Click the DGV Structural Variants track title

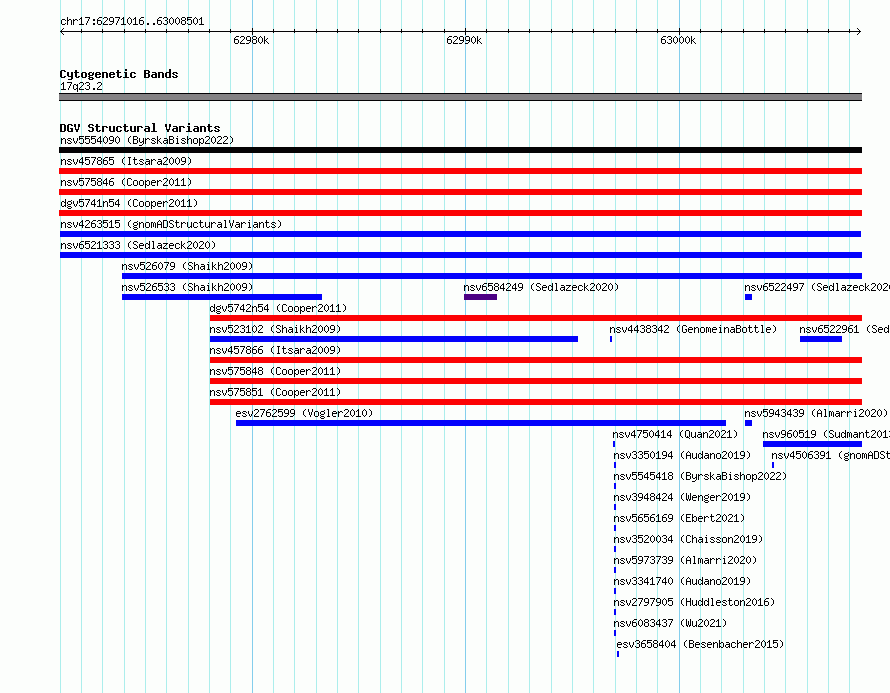coord(140,128)
